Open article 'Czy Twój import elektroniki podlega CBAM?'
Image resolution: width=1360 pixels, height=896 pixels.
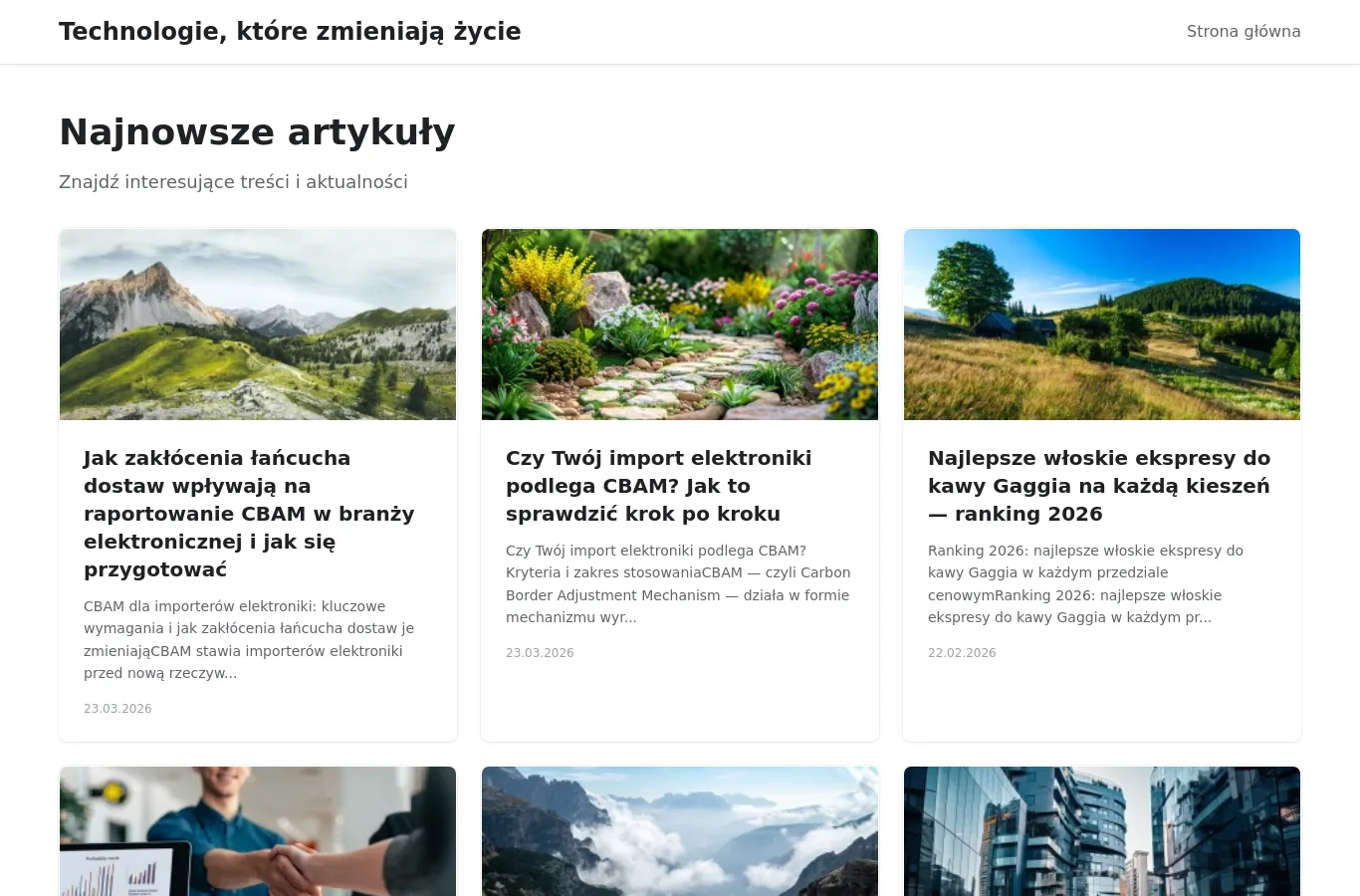pos(659,486)
